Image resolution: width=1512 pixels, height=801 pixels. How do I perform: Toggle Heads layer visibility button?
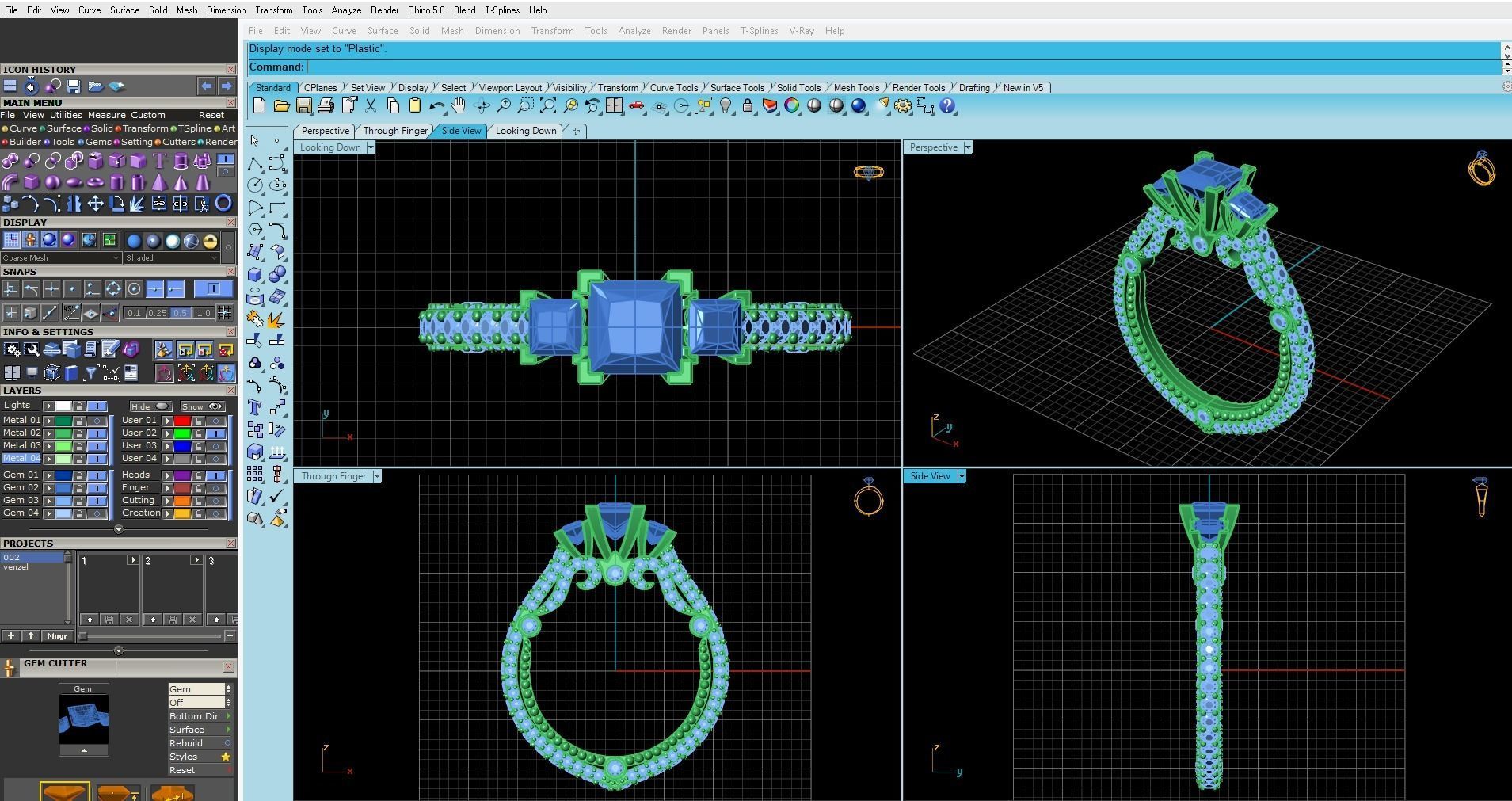click(x=216, y=475)
